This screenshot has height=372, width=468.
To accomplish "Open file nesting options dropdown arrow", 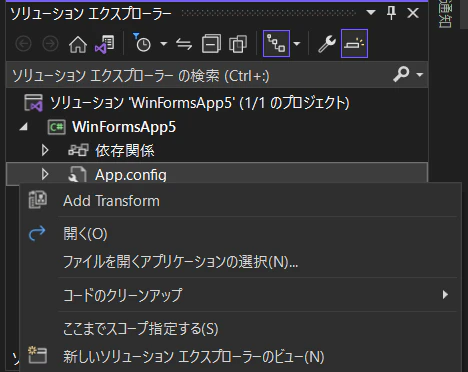I will point(297,44).
